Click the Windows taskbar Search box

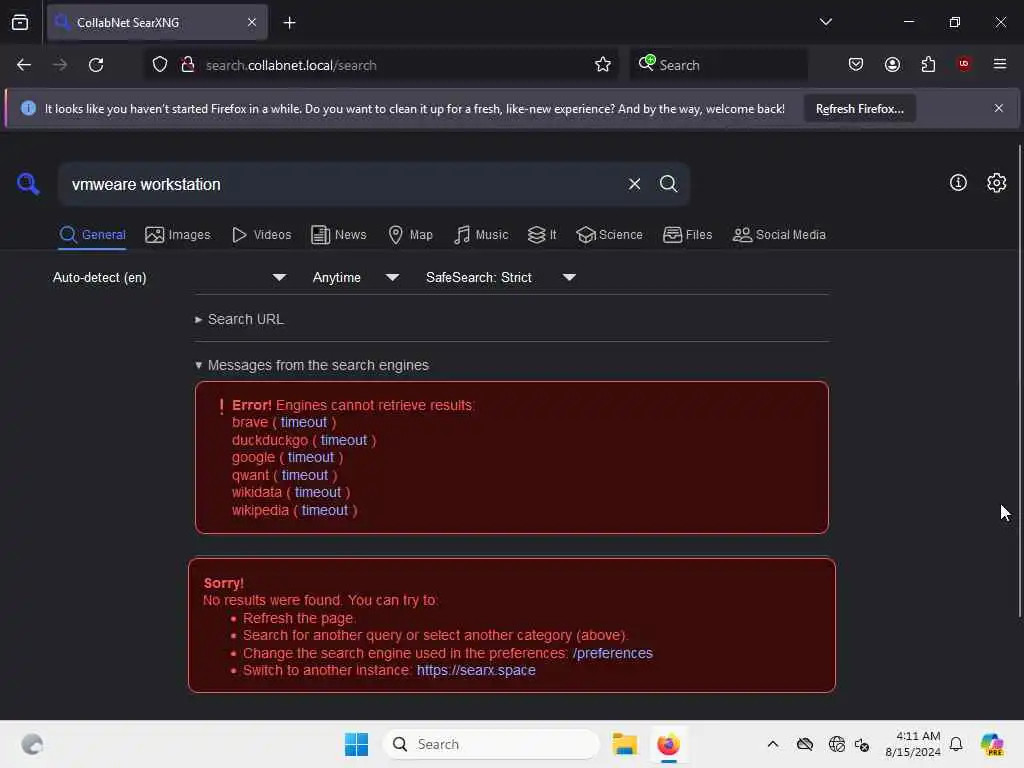[x=491, y=744]
